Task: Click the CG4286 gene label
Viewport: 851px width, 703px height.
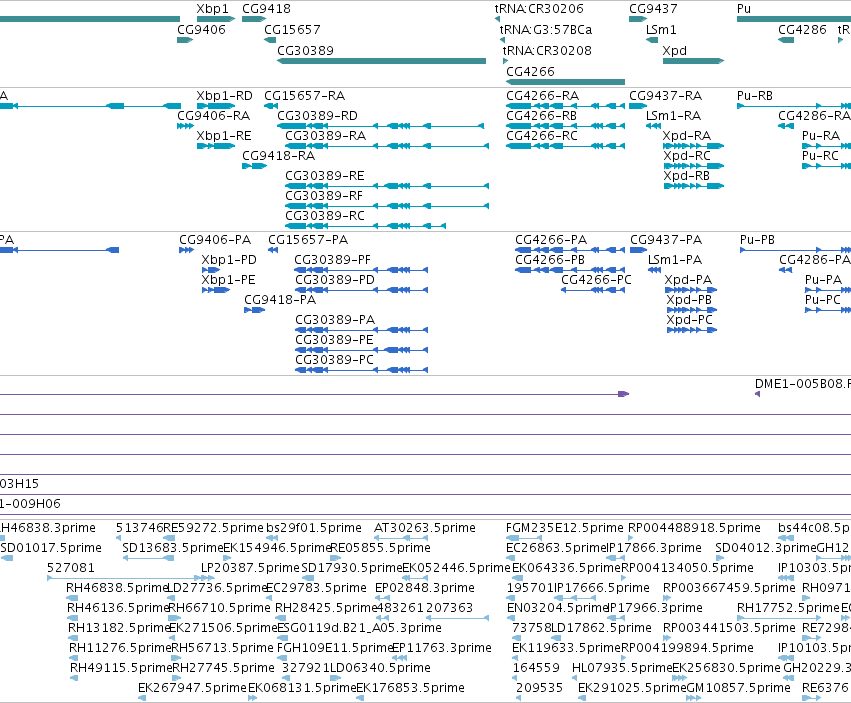Action: pyautogui.click(x=802, y=30)
